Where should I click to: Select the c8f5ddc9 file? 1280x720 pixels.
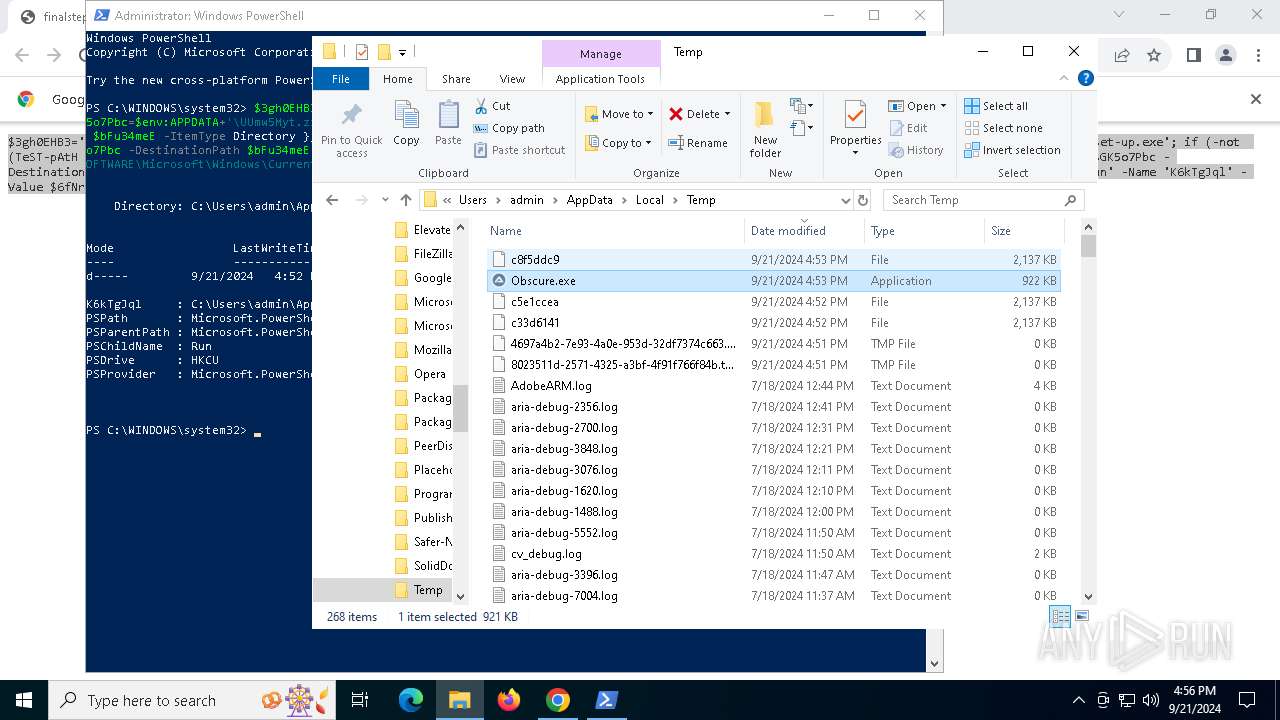773,260
